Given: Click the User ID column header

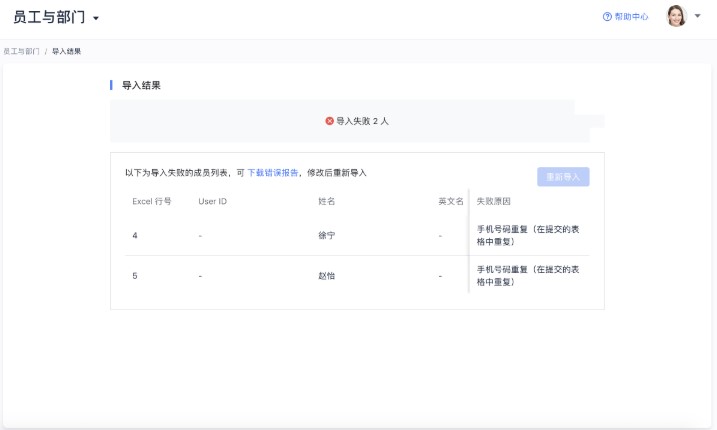Looking at the screenshot, I should (x=213, y=201).
